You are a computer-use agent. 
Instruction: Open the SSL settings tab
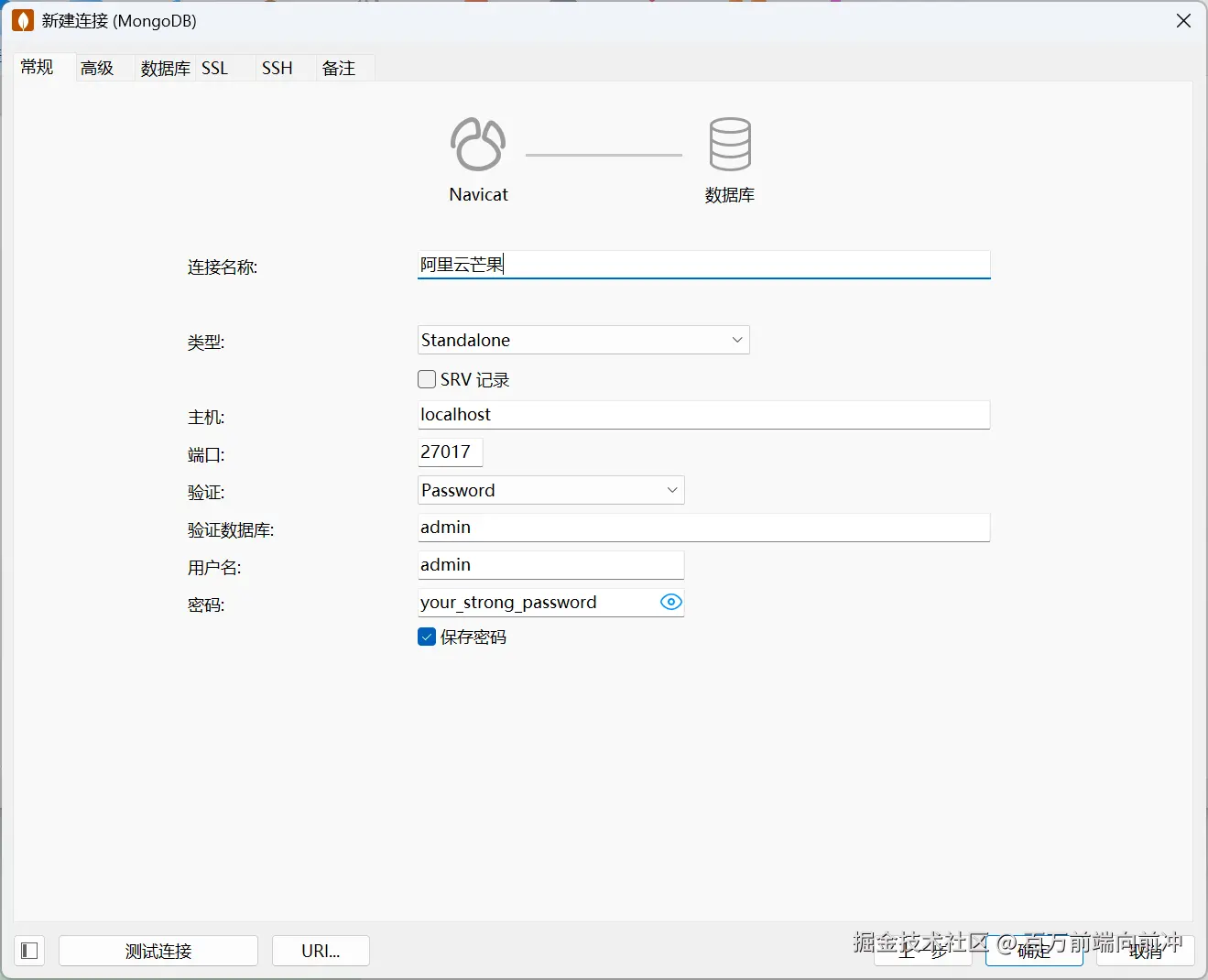pos(214,67)
